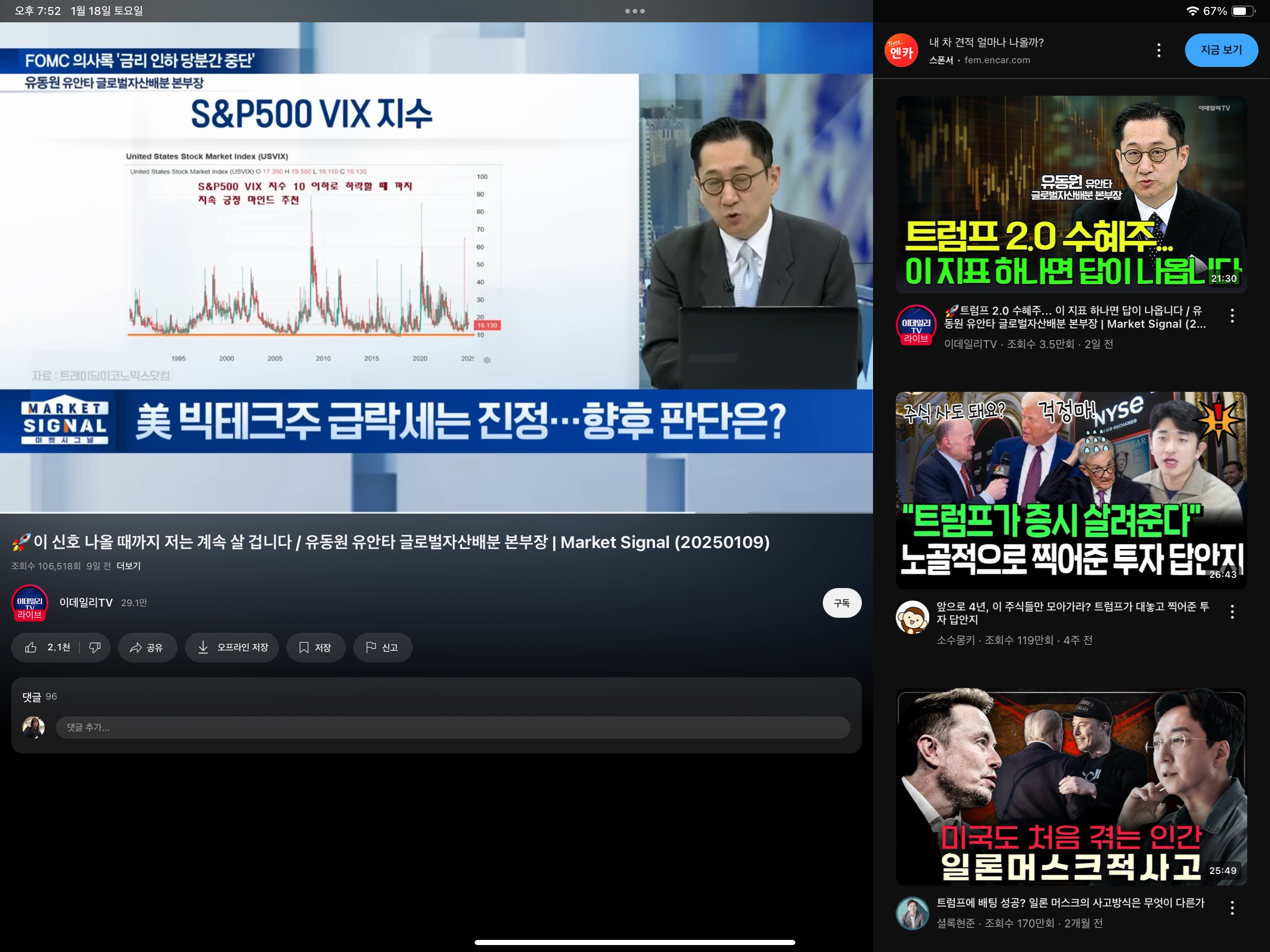Tap the clock 오후 7:52 in status bar
Viewport: 1270px width, 952px height.
pyautogui.click(x=38, y=11)
